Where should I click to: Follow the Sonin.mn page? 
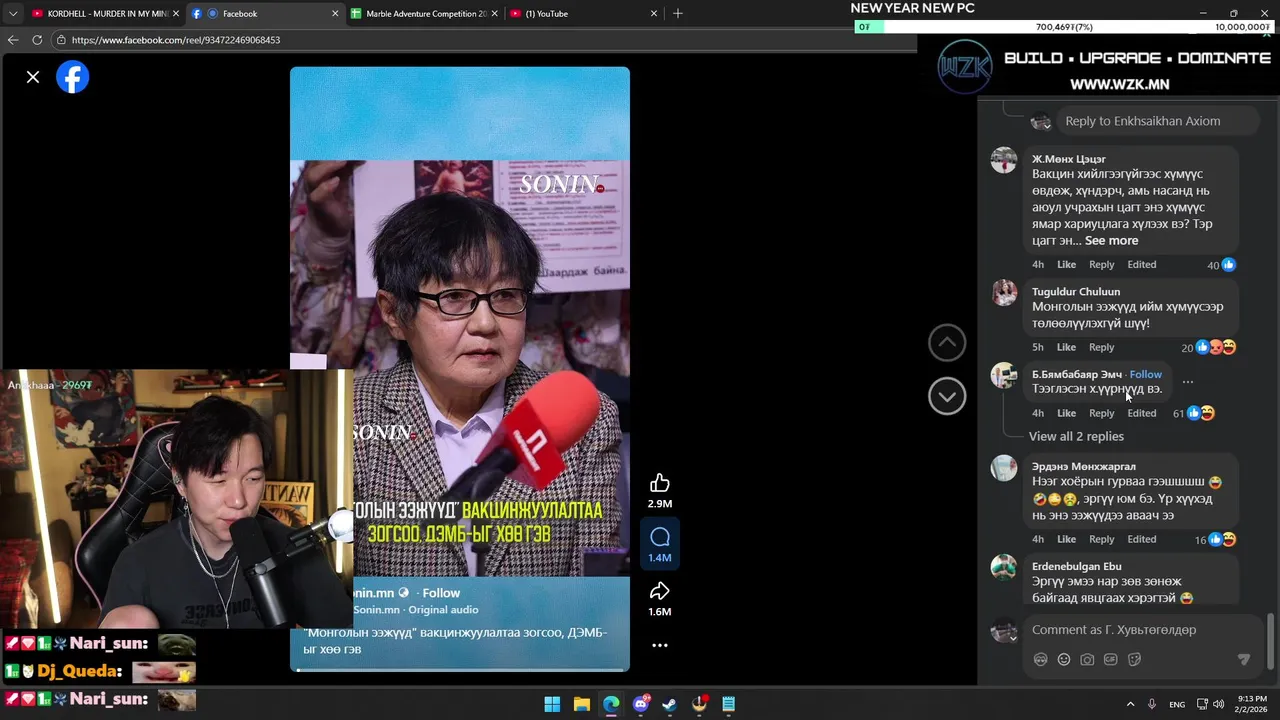[x=441, y=593]
